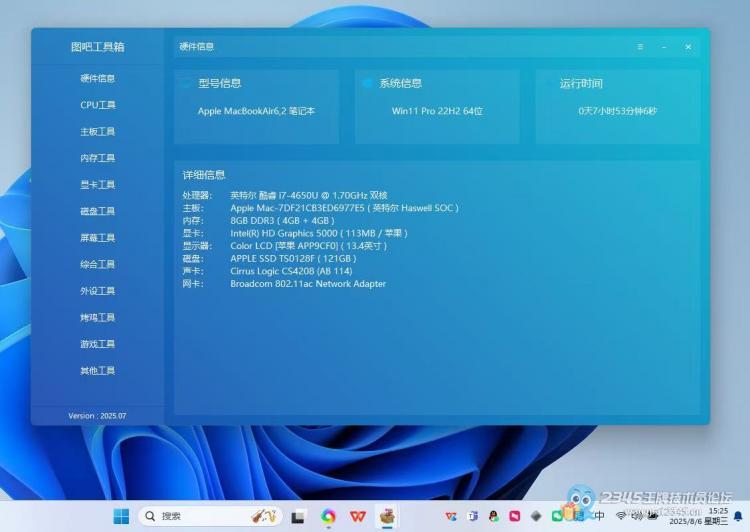This screenshot has width=750, height=532.
Task: Select 外设工具 in the sidebar
Action: [98, 291]
